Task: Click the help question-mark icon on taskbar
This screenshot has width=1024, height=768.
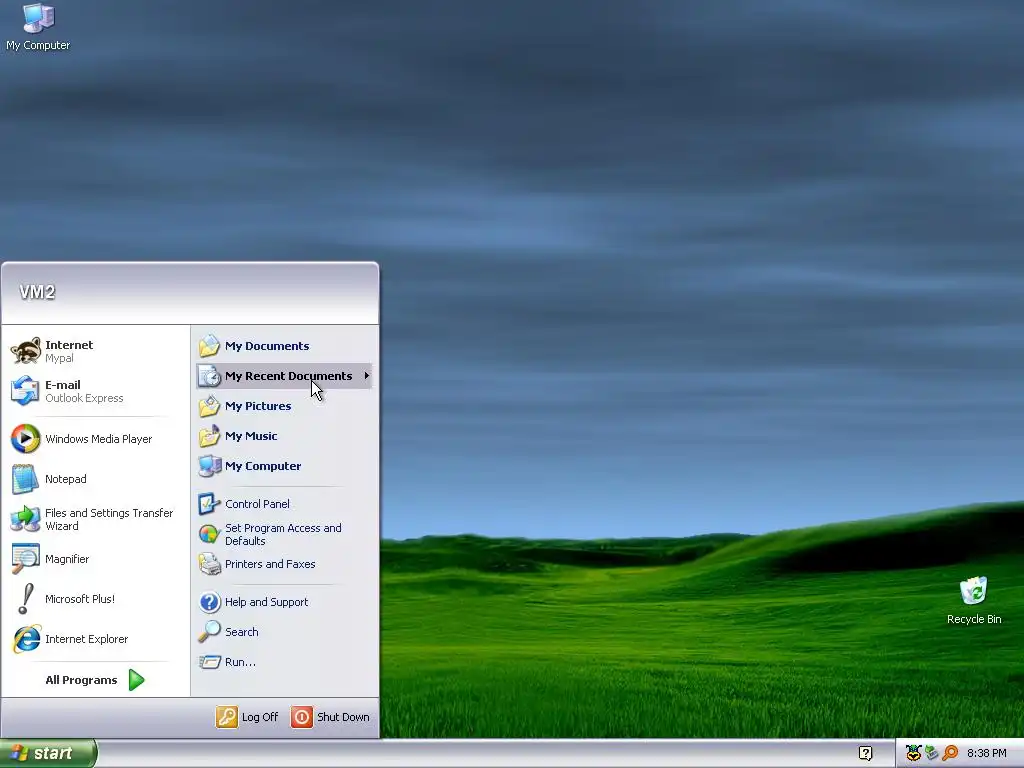Action: point(865,753)
